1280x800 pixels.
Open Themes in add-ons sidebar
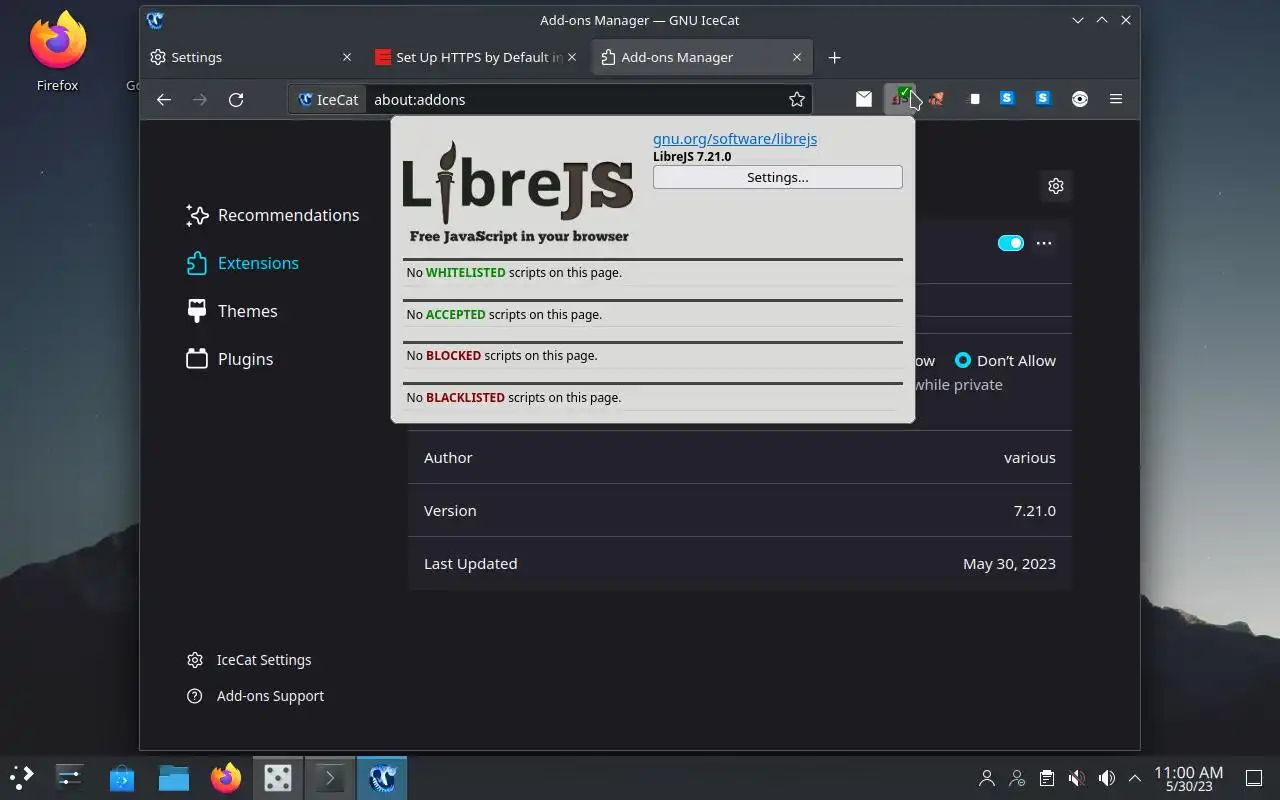(x=231, y=311)
